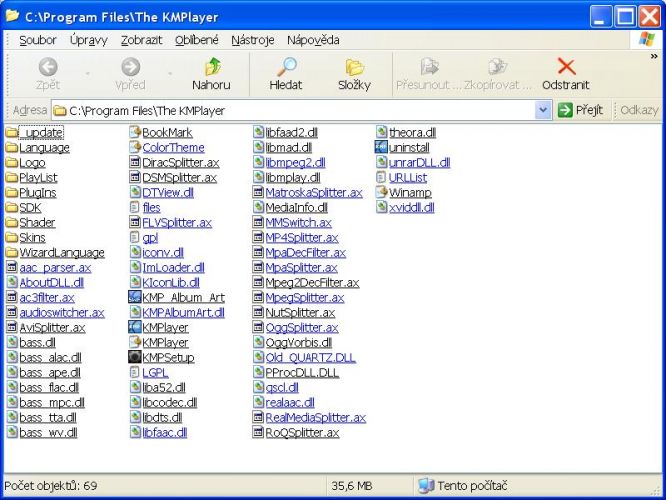Click the window title bar folder icon
Image resolution: width=666 pixels, height=500 pixels.
[12, 16]
